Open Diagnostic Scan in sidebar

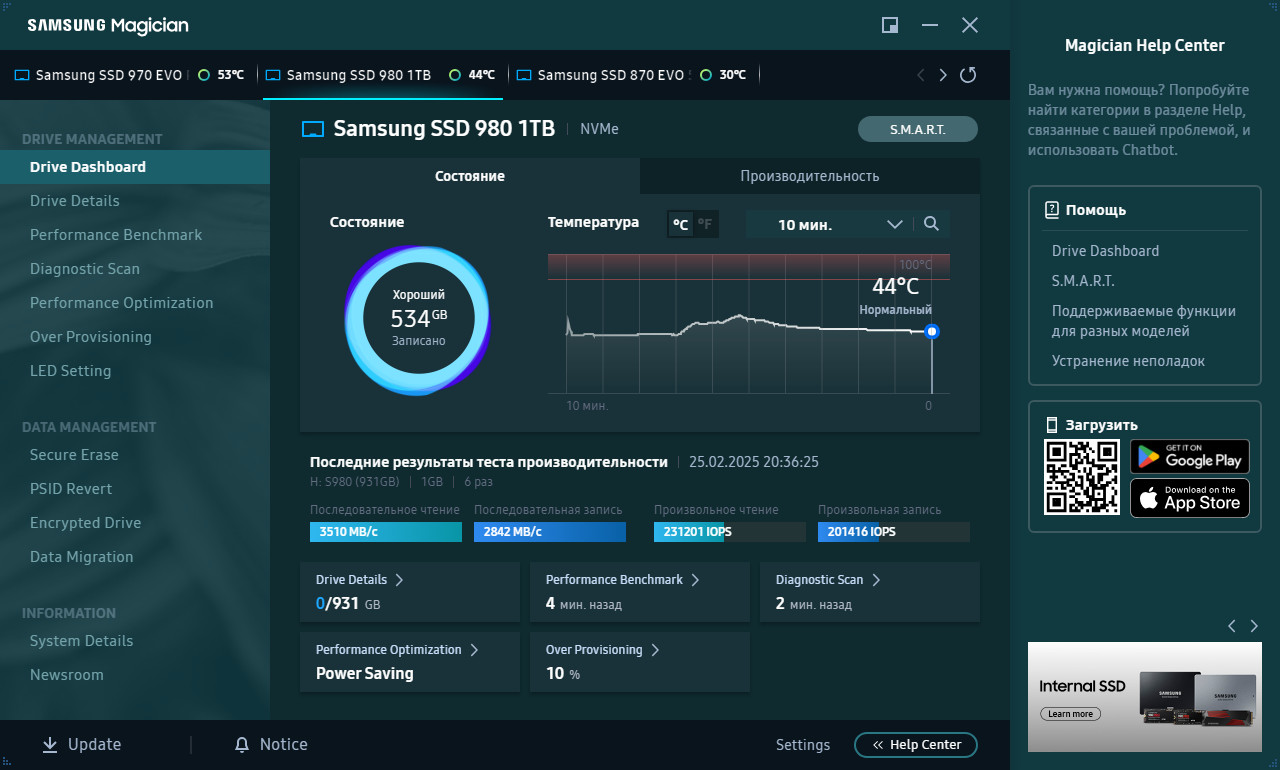pyautogui.click(x=135, y=269)
